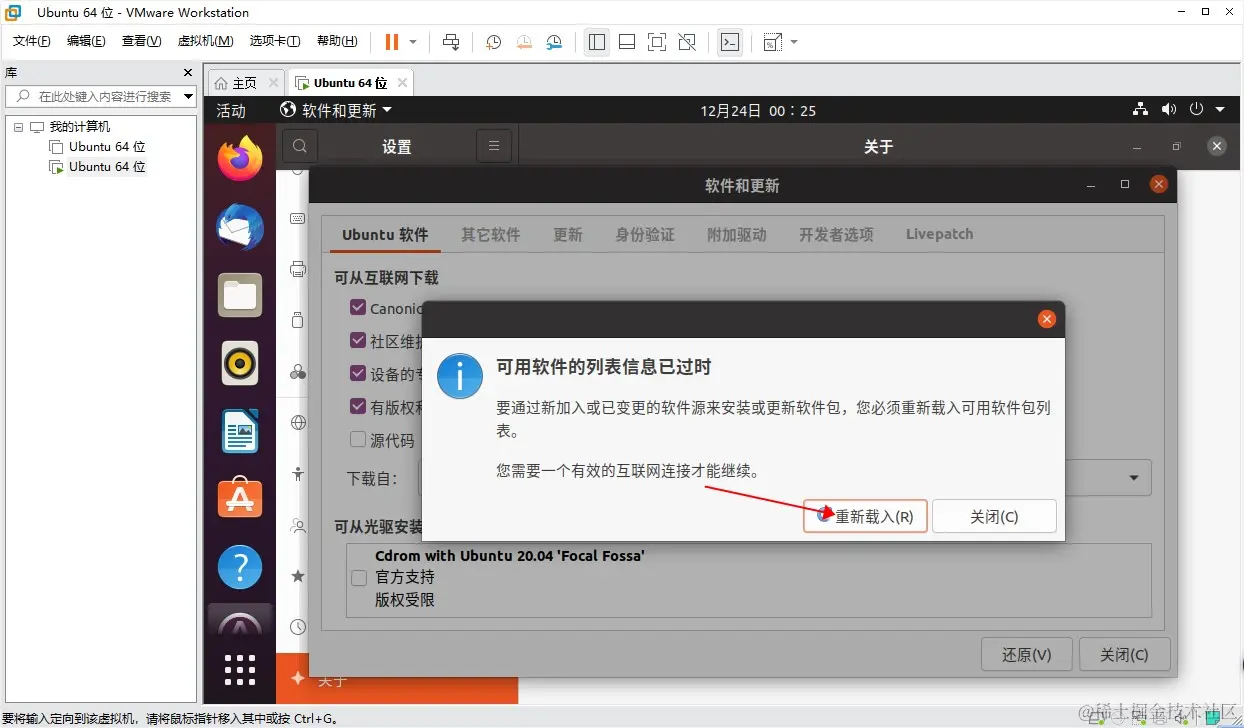The height and width of the screenshot is (728, 1244).
Task: Switch to the 开发者选项 tab
Action: click(x=836, y=234)
